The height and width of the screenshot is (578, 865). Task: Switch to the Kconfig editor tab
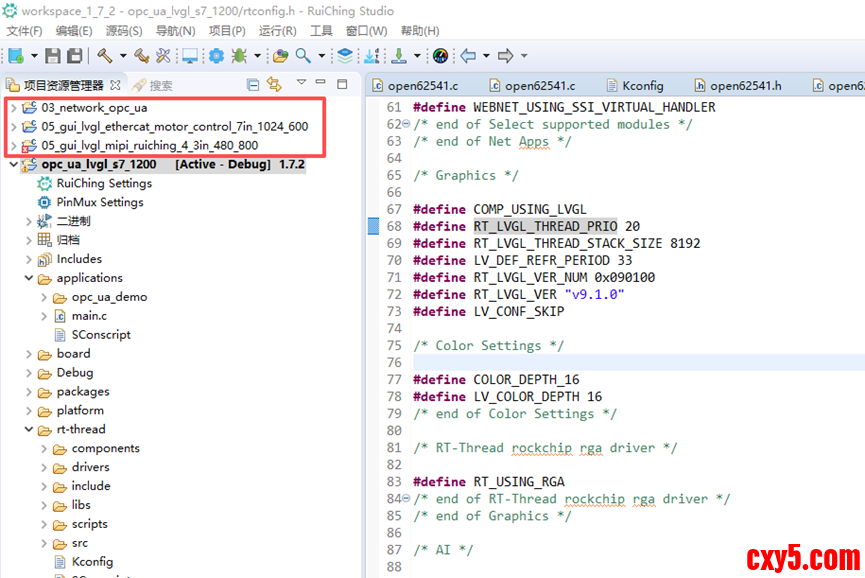tap(642, 86)
